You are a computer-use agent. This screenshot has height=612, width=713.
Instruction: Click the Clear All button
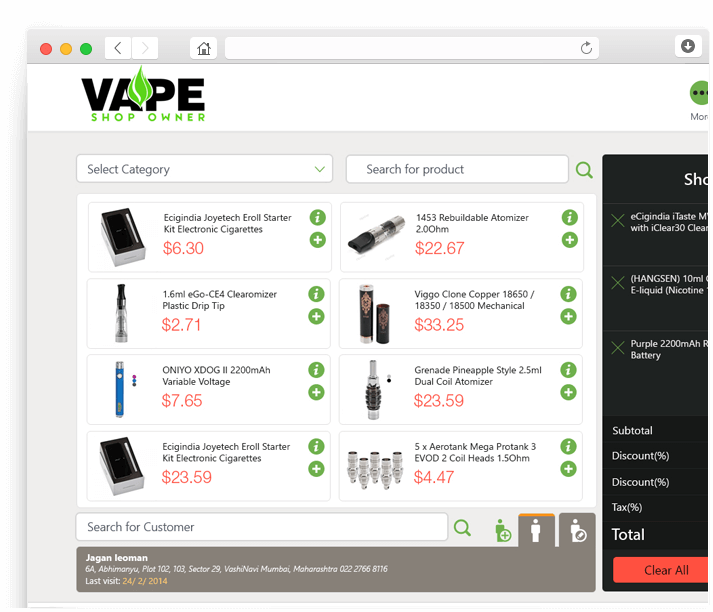[x=661, y=570]
